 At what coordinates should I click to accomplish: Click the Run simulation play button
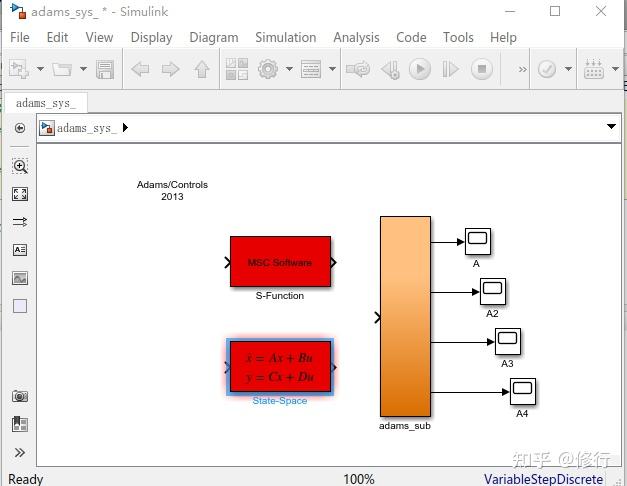click(x=419, y=69)
